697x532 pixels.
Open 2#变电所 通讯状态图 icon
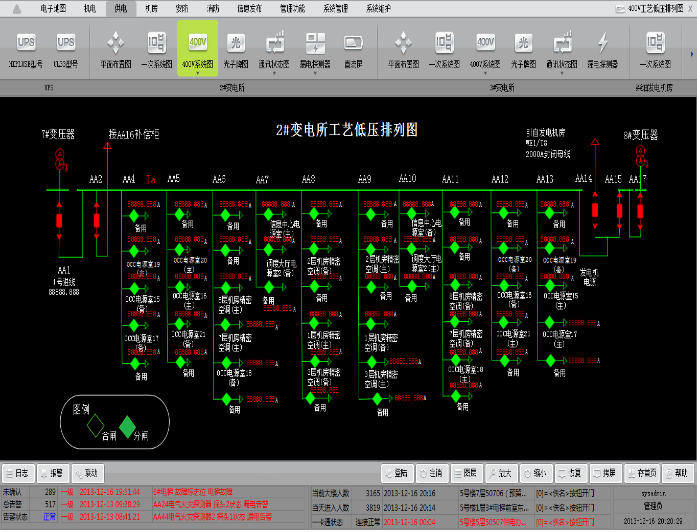[274, 43]
